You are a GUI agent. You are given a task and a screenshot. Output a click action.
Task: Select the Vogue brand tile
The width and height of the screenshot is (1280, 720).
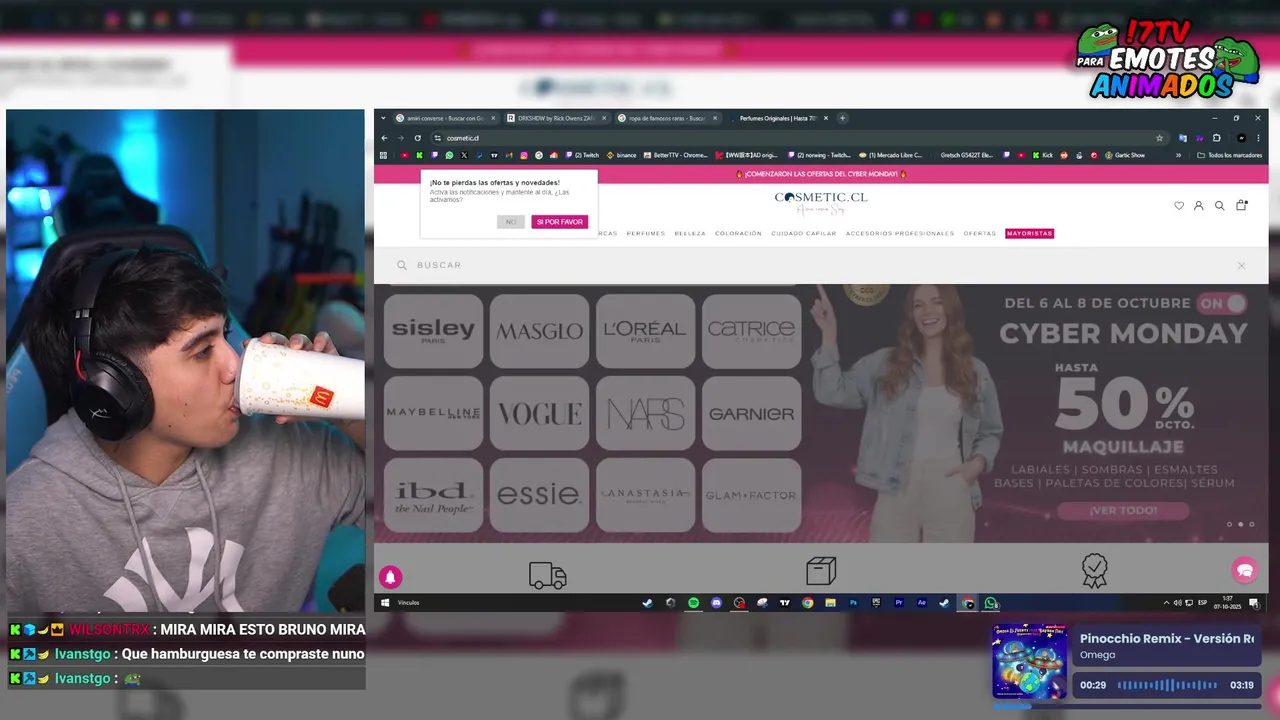point(539,413)
